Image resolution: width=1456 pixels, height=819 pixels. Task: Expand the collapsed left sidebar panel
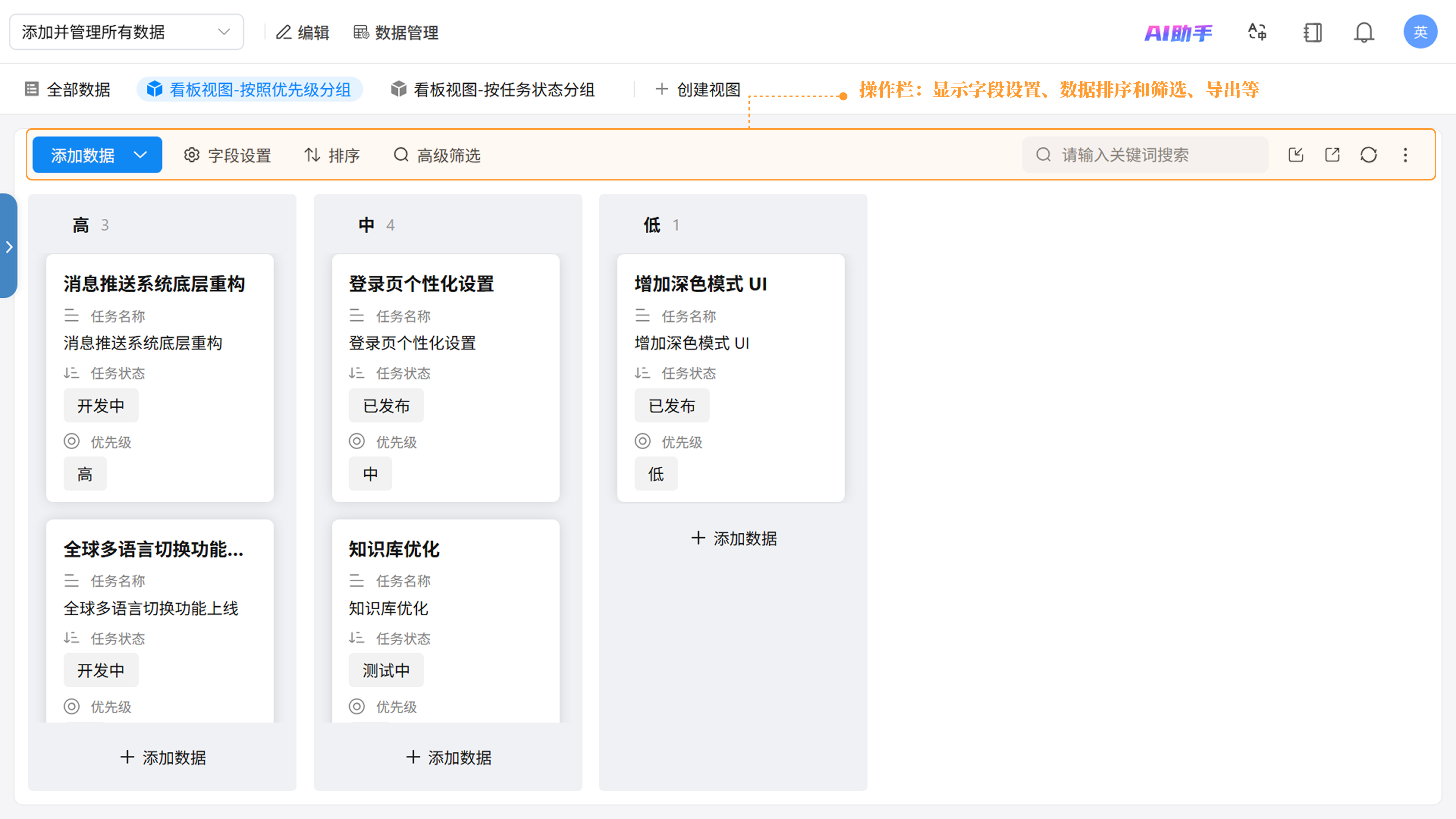[9, 246]
